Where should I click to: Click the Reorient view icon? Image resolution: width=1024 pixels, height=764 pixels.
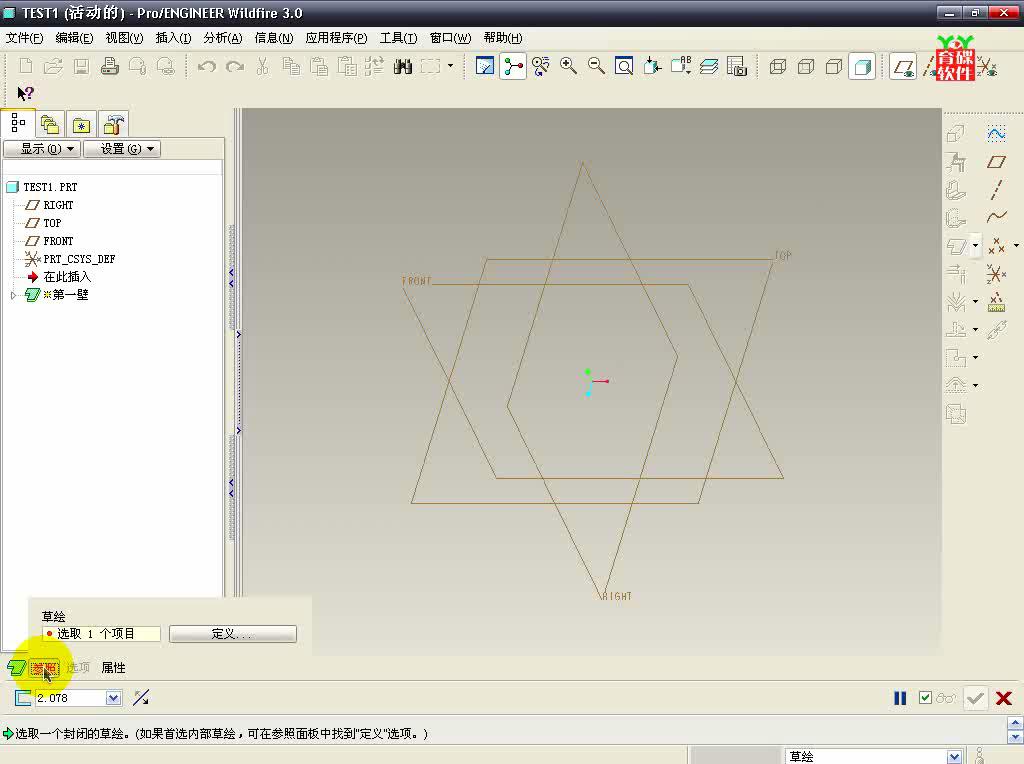[x=652, y=66]
